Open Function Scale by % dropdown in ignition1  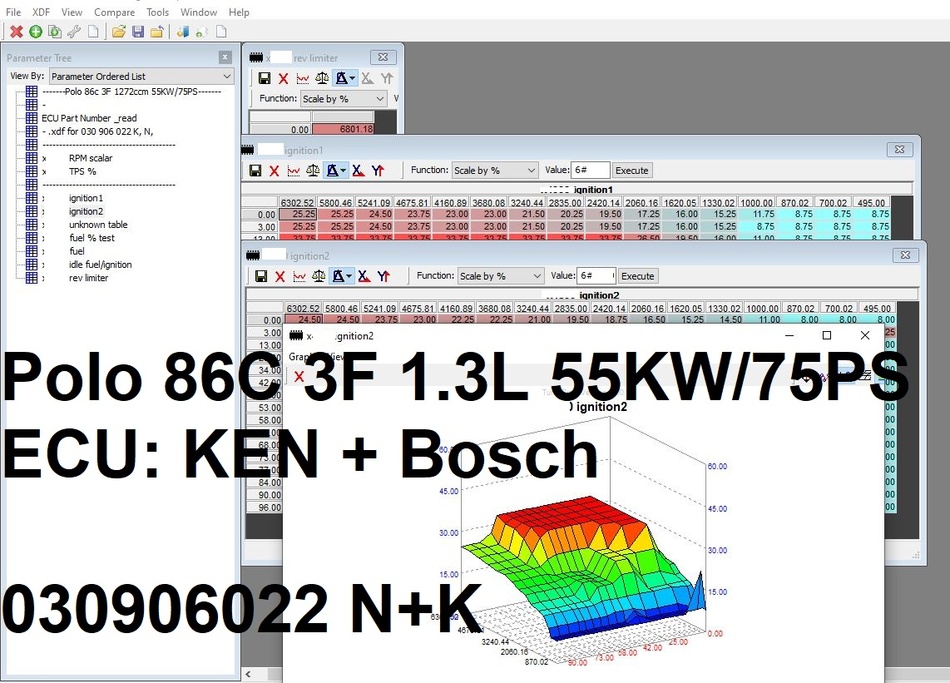tap(495, 170)
